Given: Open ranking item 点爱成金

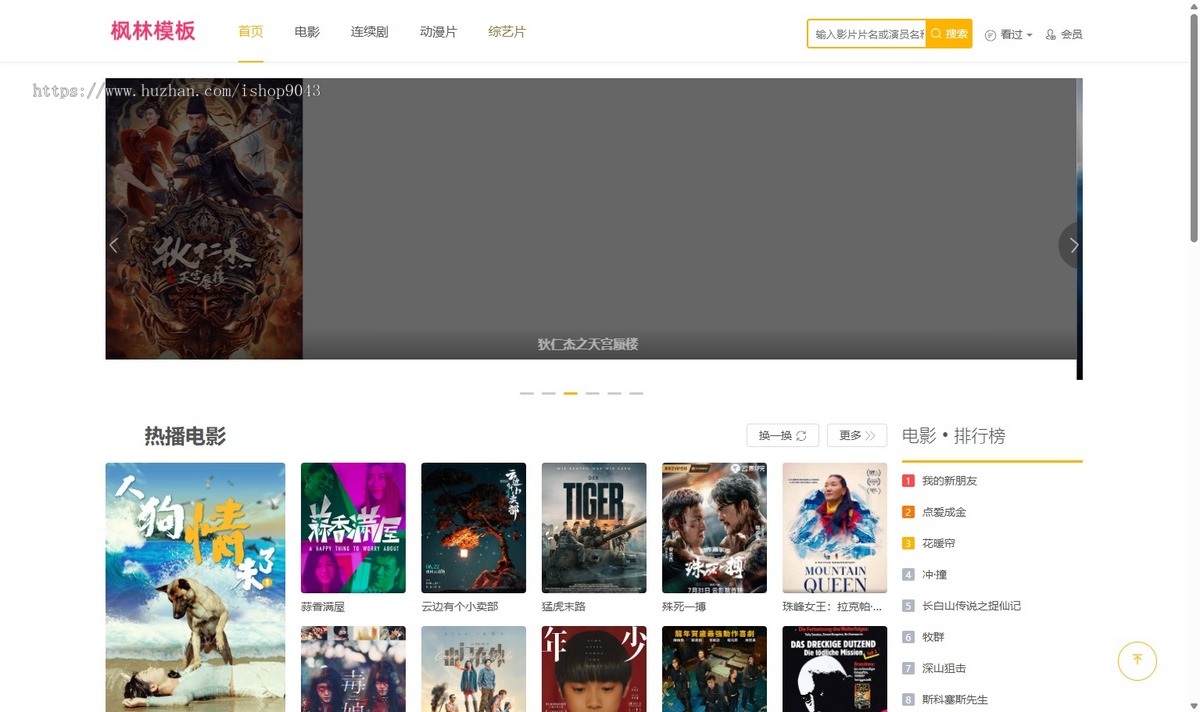Looking at the screenshot, I should click(x=944, y=512).
